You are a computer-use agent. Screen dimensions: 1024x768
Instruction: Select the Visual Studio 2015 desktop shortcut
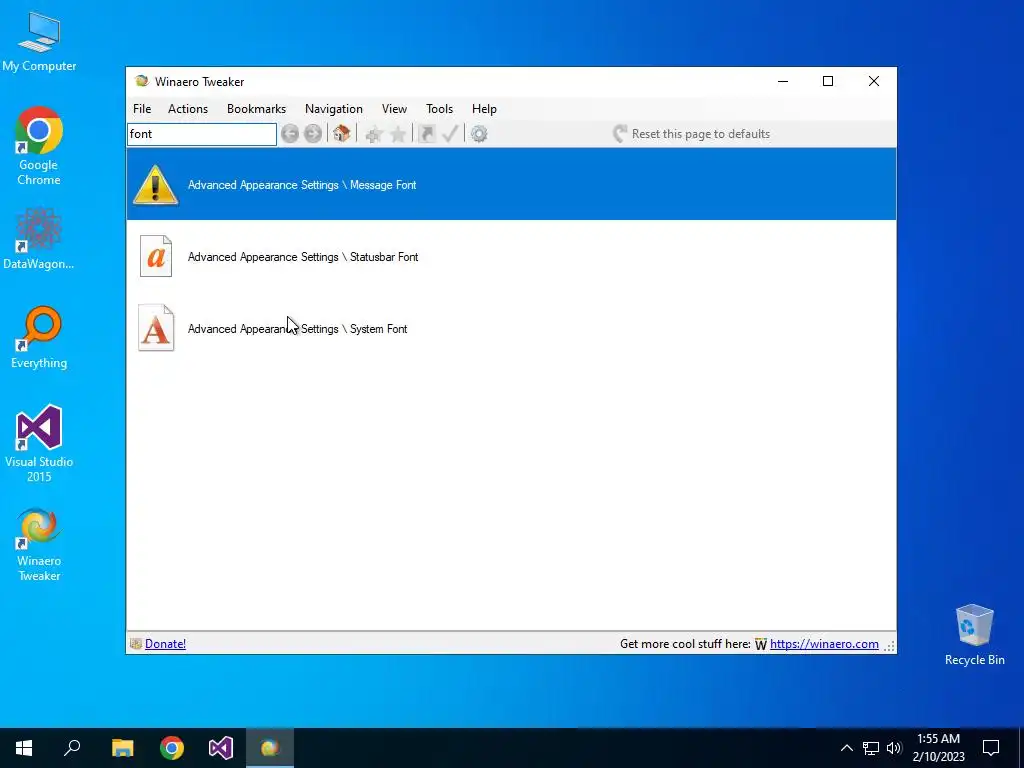coord(39,444)
